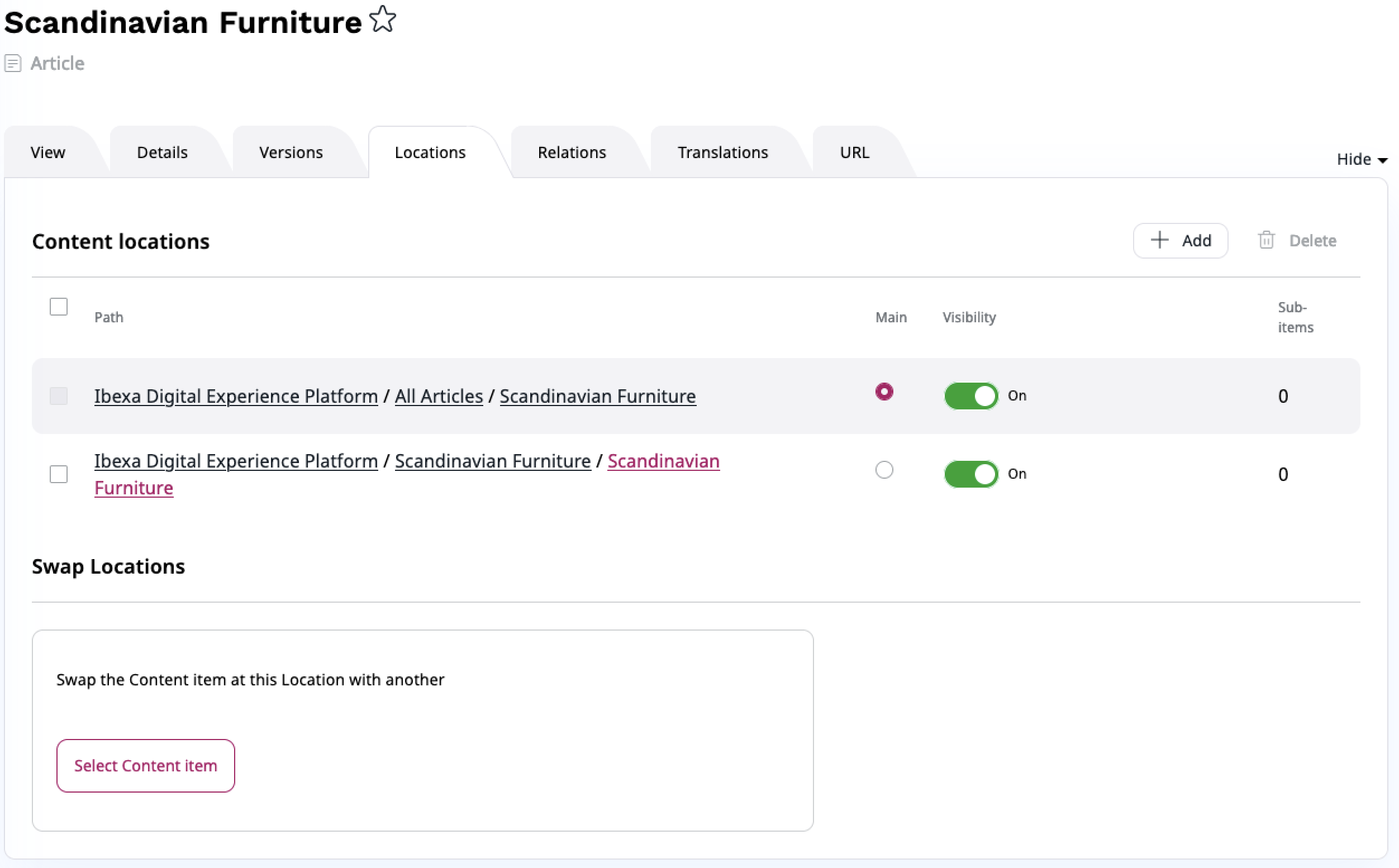The width and height of the screenshot is (1399, 868).
Task: Toggle visibility off for All Articles location
Action: click(x=970, y=395)
